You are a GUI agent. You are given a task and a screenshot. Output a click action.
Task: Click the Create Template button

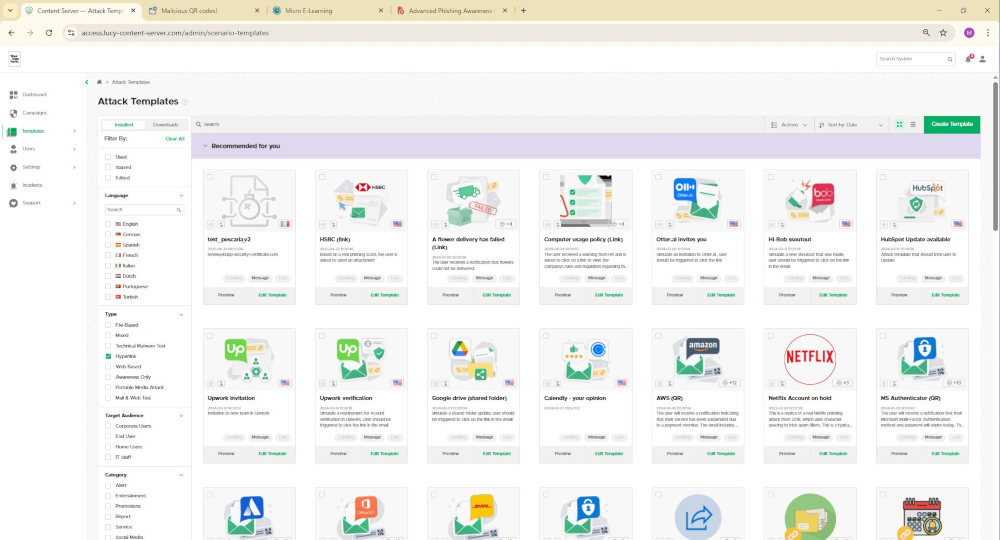point(952,124)
